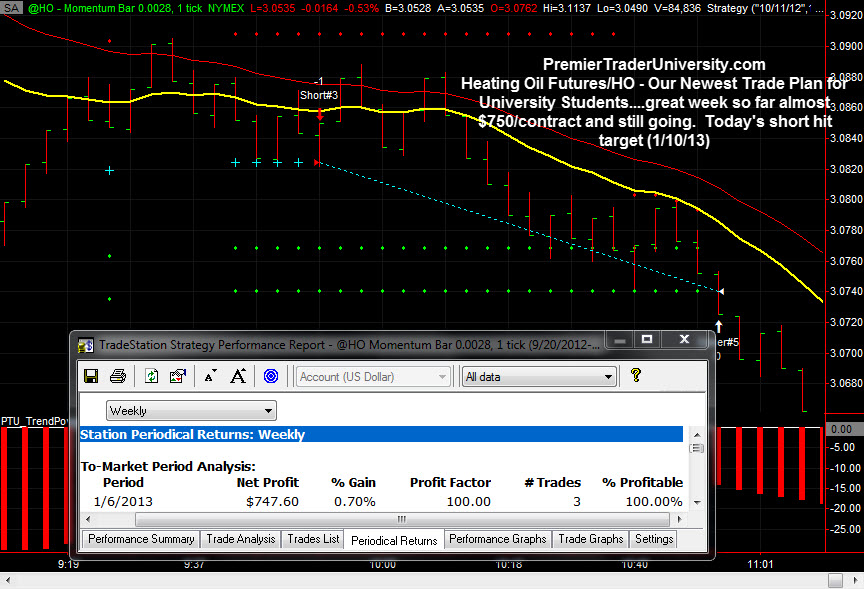Click the 11:01 time axis label
Viewport: 864px width, 589px height.
point(760,564)
